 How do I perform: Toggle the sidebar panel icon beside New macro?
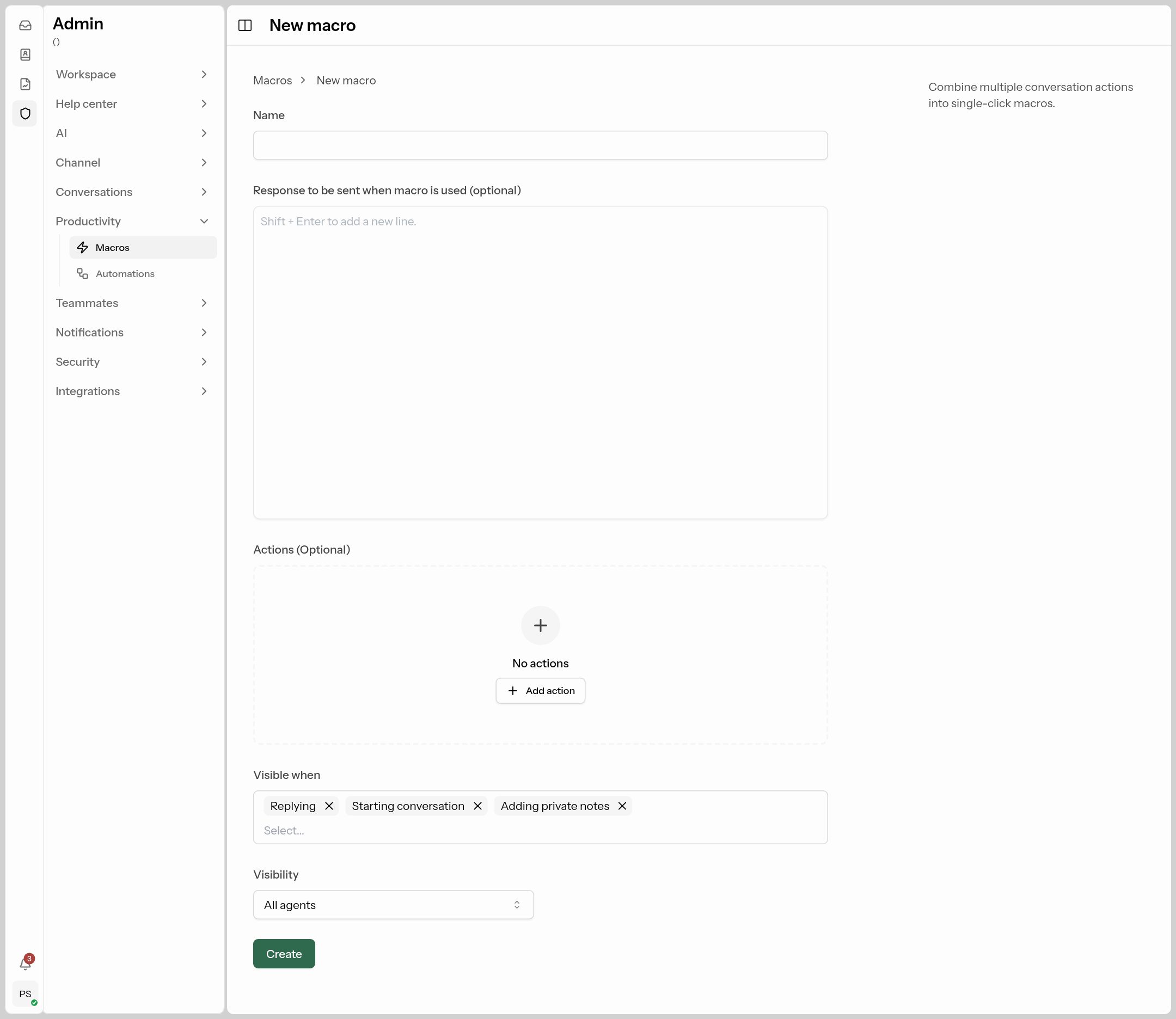(245, 25)
